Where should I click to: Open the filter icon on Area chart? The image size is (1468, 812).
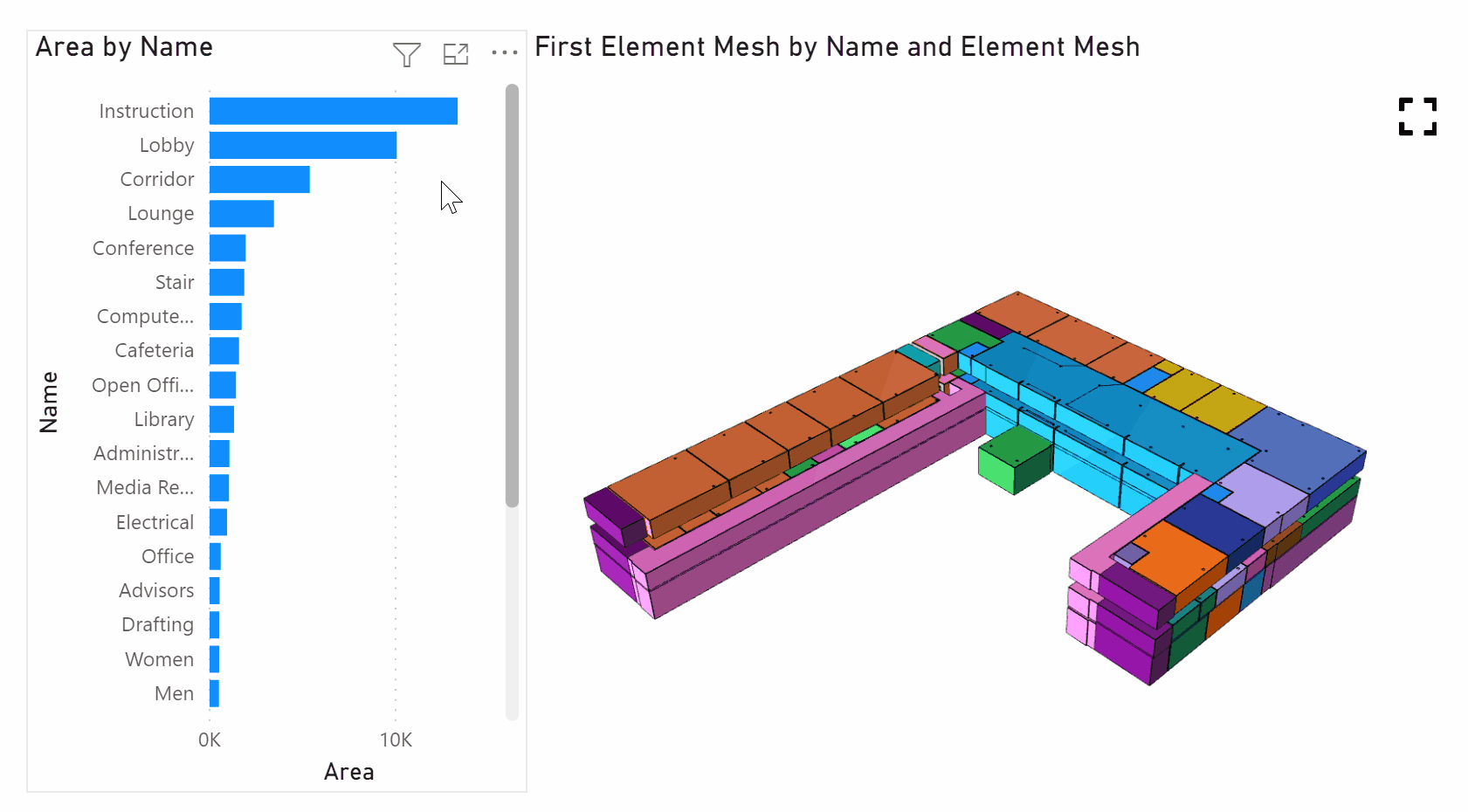[407, 55]
